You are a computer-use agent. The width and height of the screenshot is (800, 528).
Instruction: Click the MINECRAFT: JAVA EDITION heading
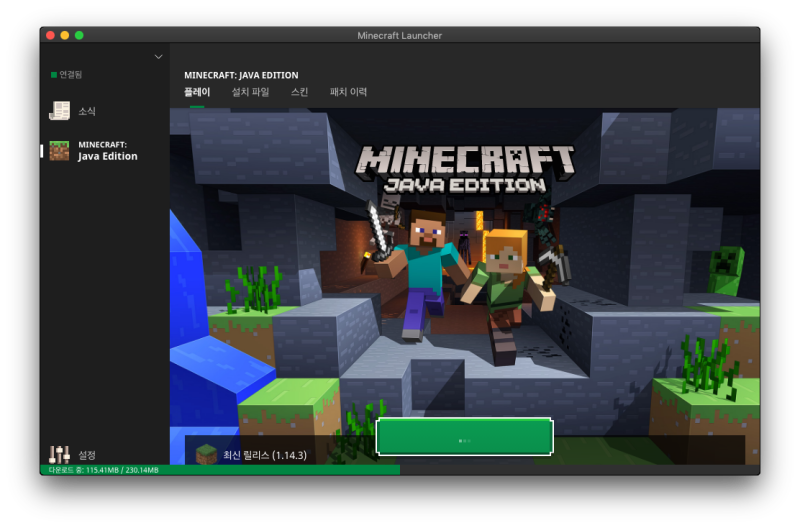pos(241,75)
